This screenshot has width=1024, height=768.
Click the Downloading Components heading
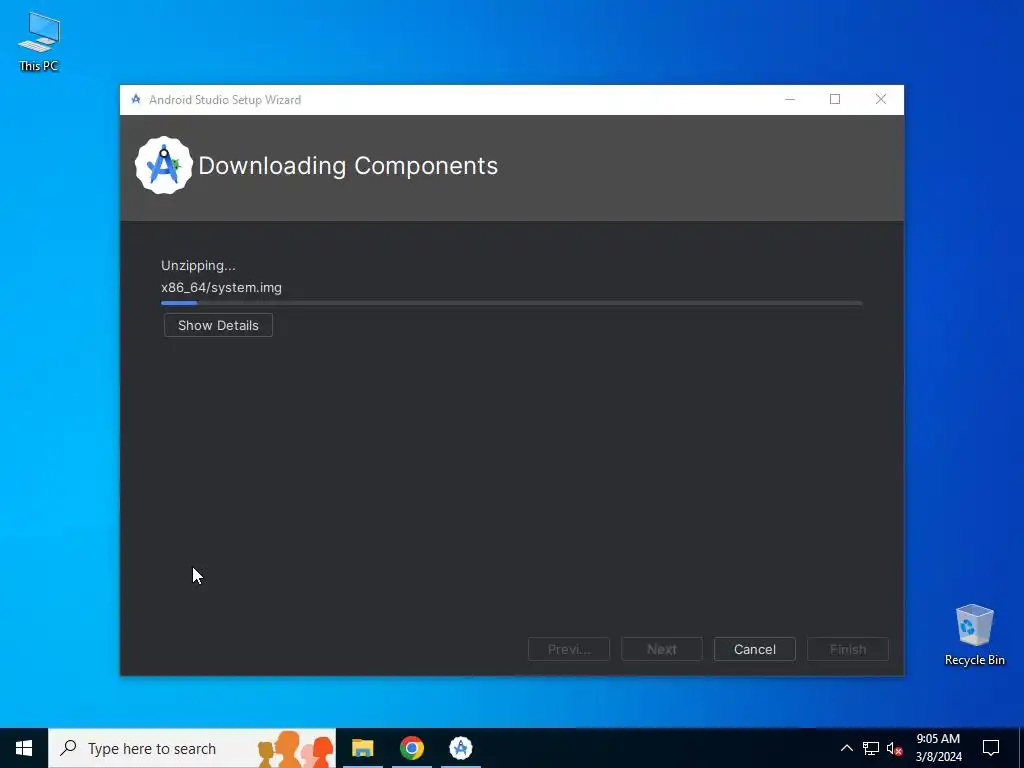(348, 166)
